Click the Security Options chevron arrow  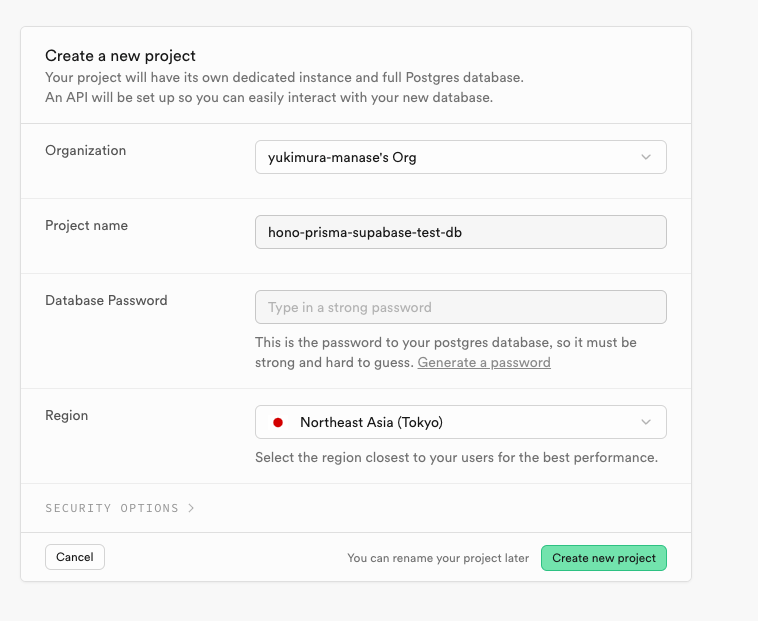(191, 508)
